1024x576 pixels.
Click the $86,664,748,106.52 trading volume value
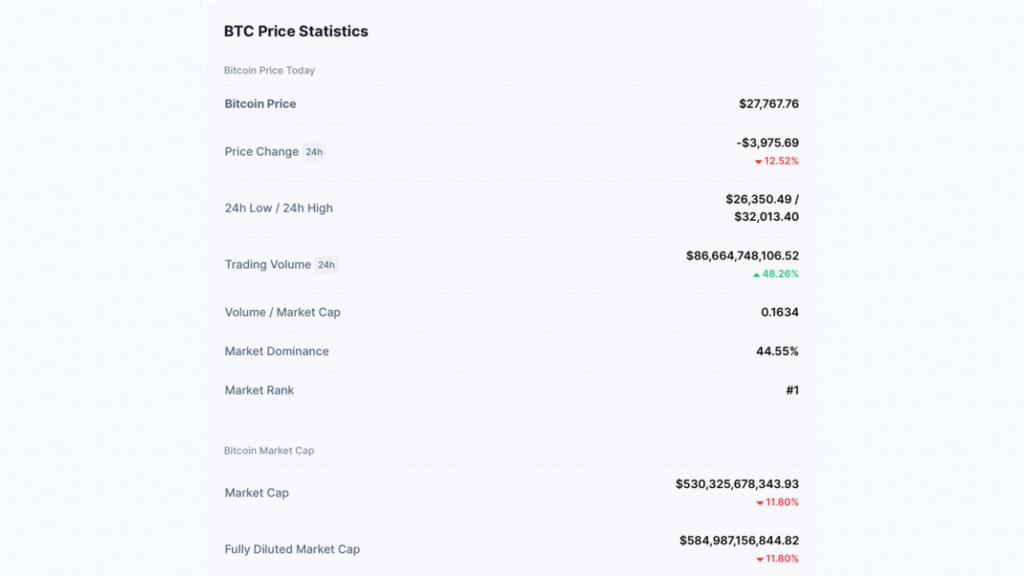tap(742, 256)
